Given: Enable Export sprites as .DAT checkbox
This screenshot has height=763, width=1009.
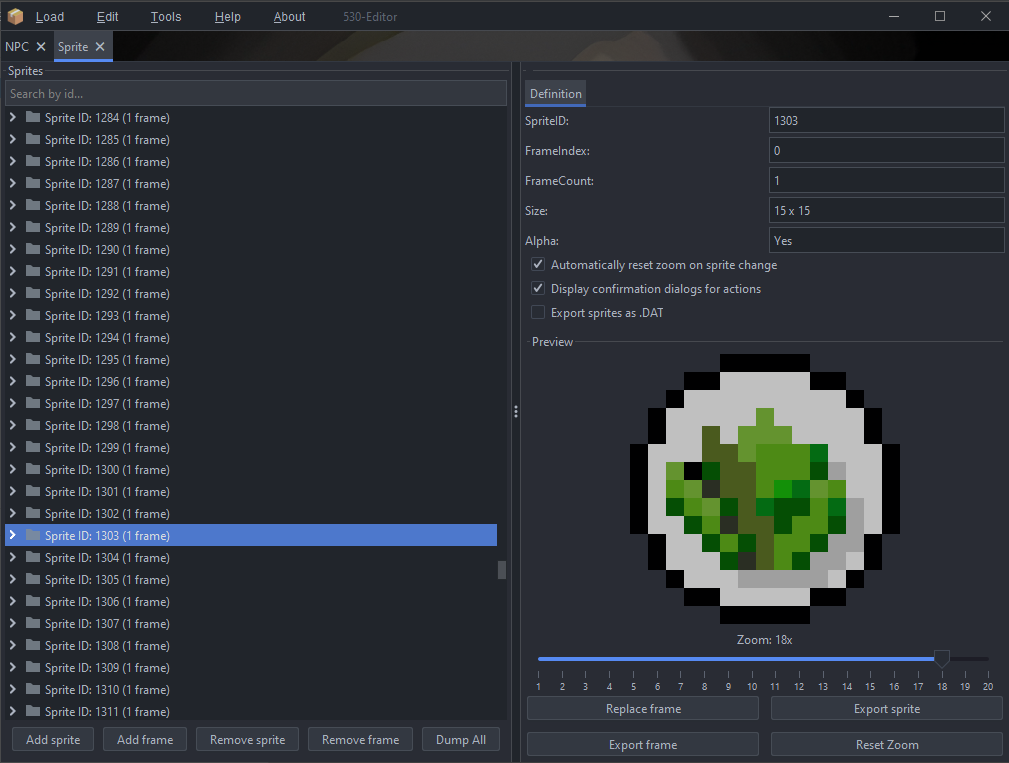Looking at the screenshot, I should [x=538, y=313].
